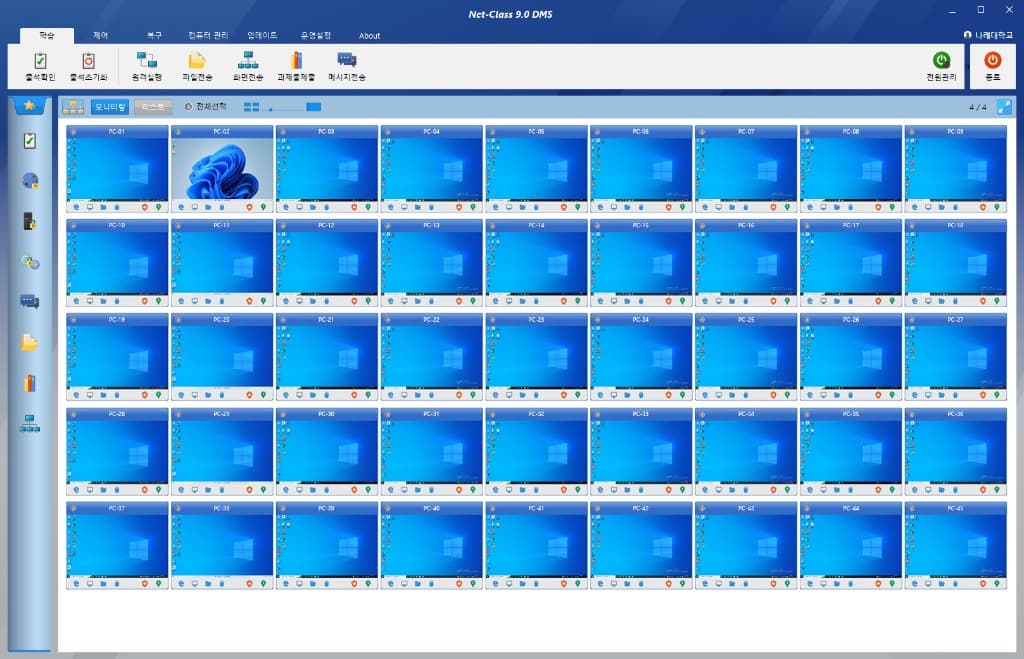Switch to 복구 tab
Screen dimensions: 1024x659
(154, 35)
